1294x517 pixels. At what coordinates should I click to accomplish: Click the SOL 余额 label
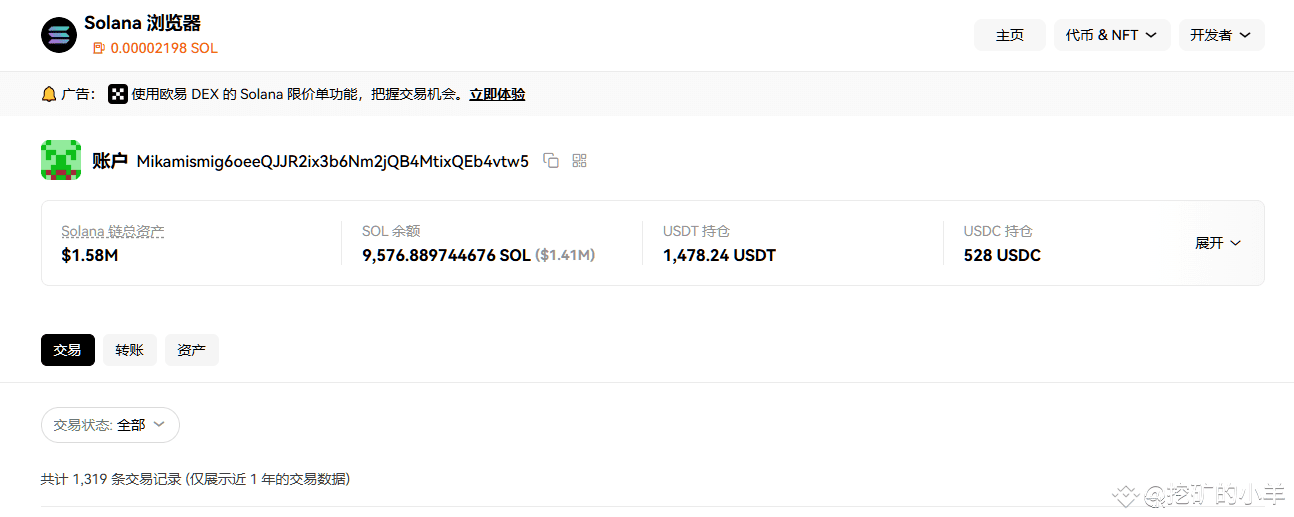391,231
